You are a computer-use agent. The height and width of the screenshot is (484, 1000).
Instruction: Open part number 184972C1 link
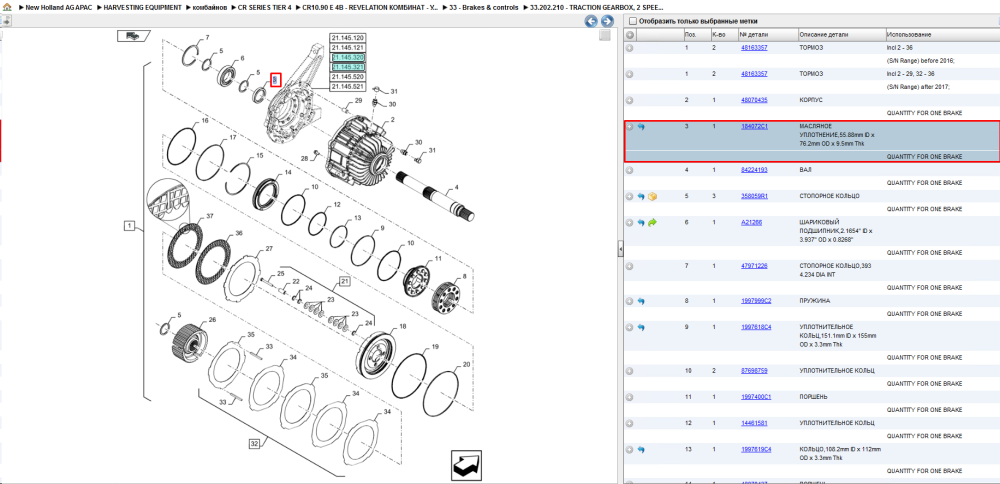point(754,126)
